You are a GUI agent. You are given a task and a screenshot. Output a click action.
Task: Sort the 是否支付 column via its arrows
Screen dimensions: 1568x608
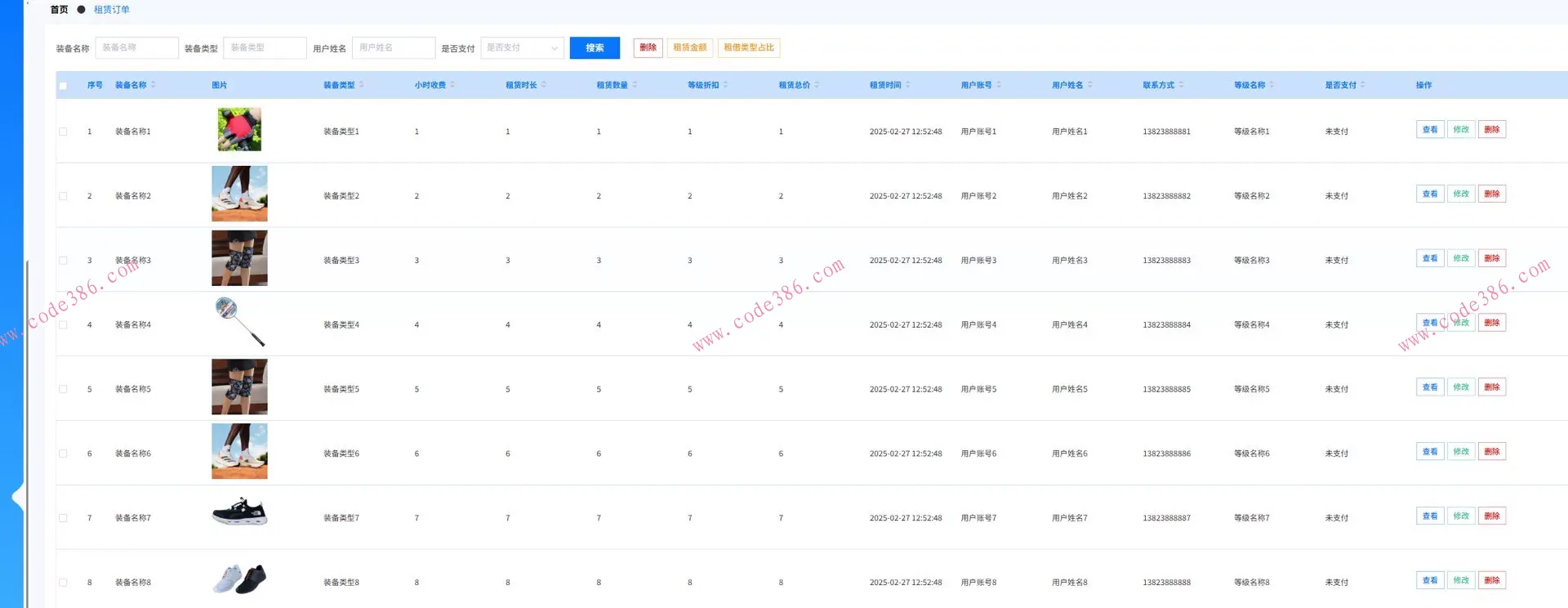pyautogui.click(x=1362, y=85)
